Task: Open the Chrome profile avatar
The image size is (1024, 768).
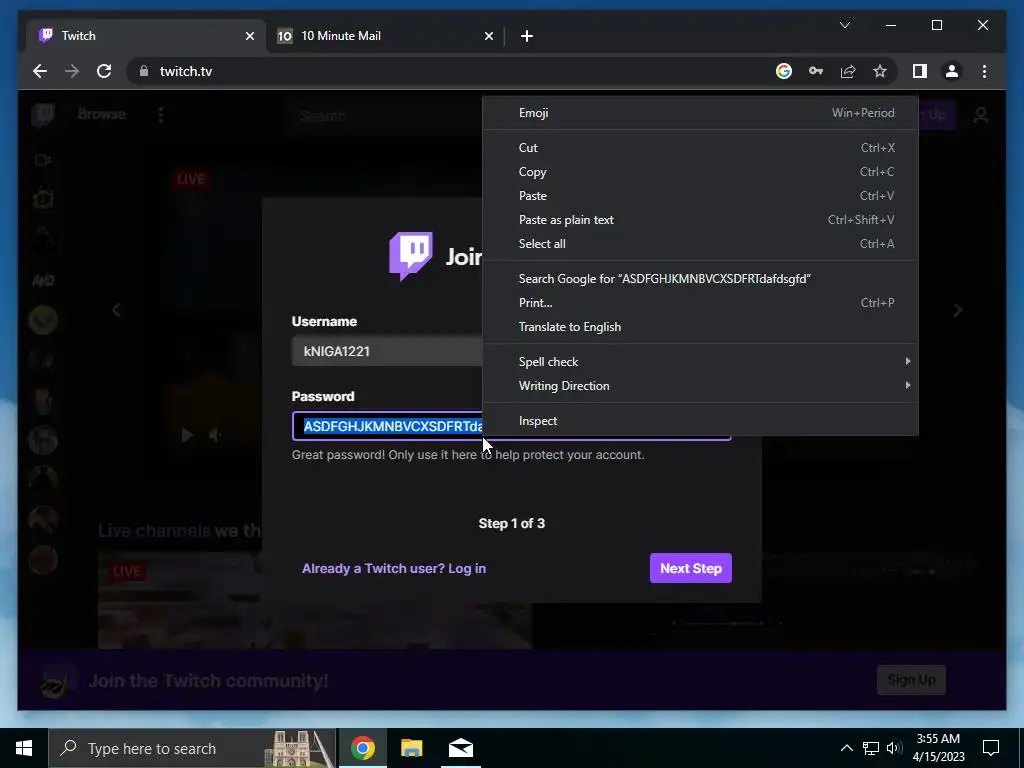Action: (952, 71)
